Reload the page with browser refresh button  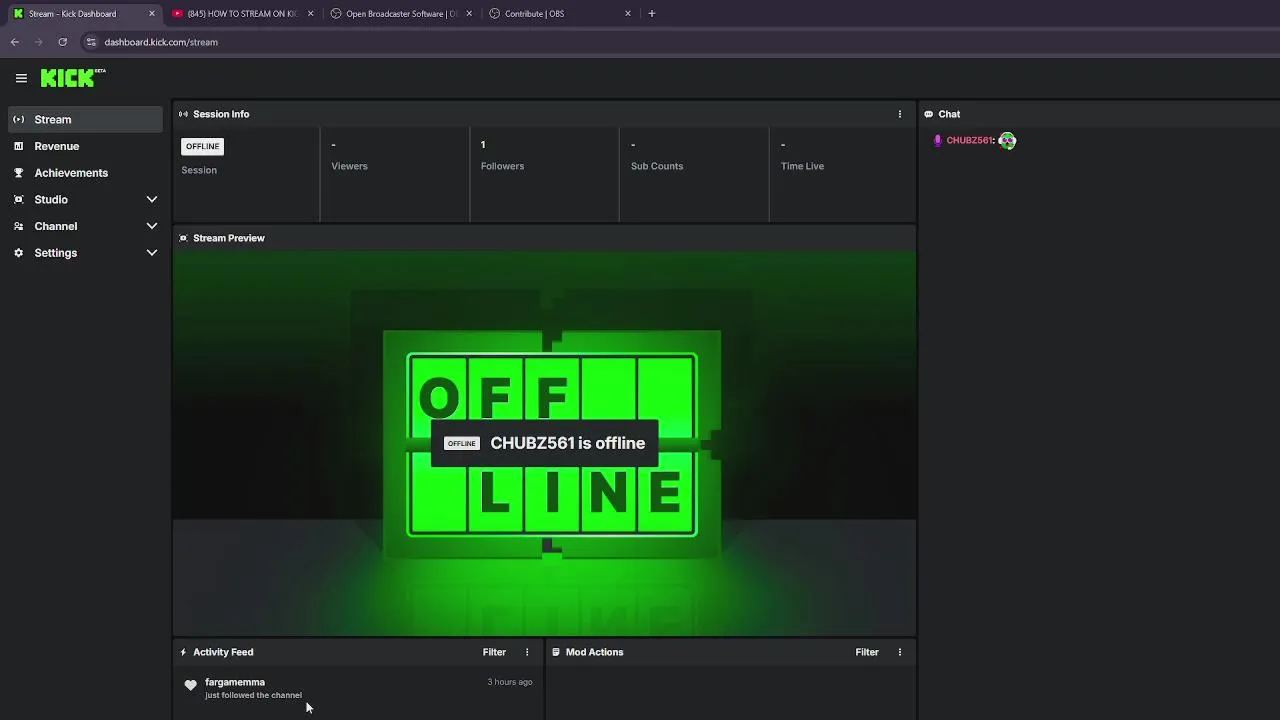click(x=62, y=42)
